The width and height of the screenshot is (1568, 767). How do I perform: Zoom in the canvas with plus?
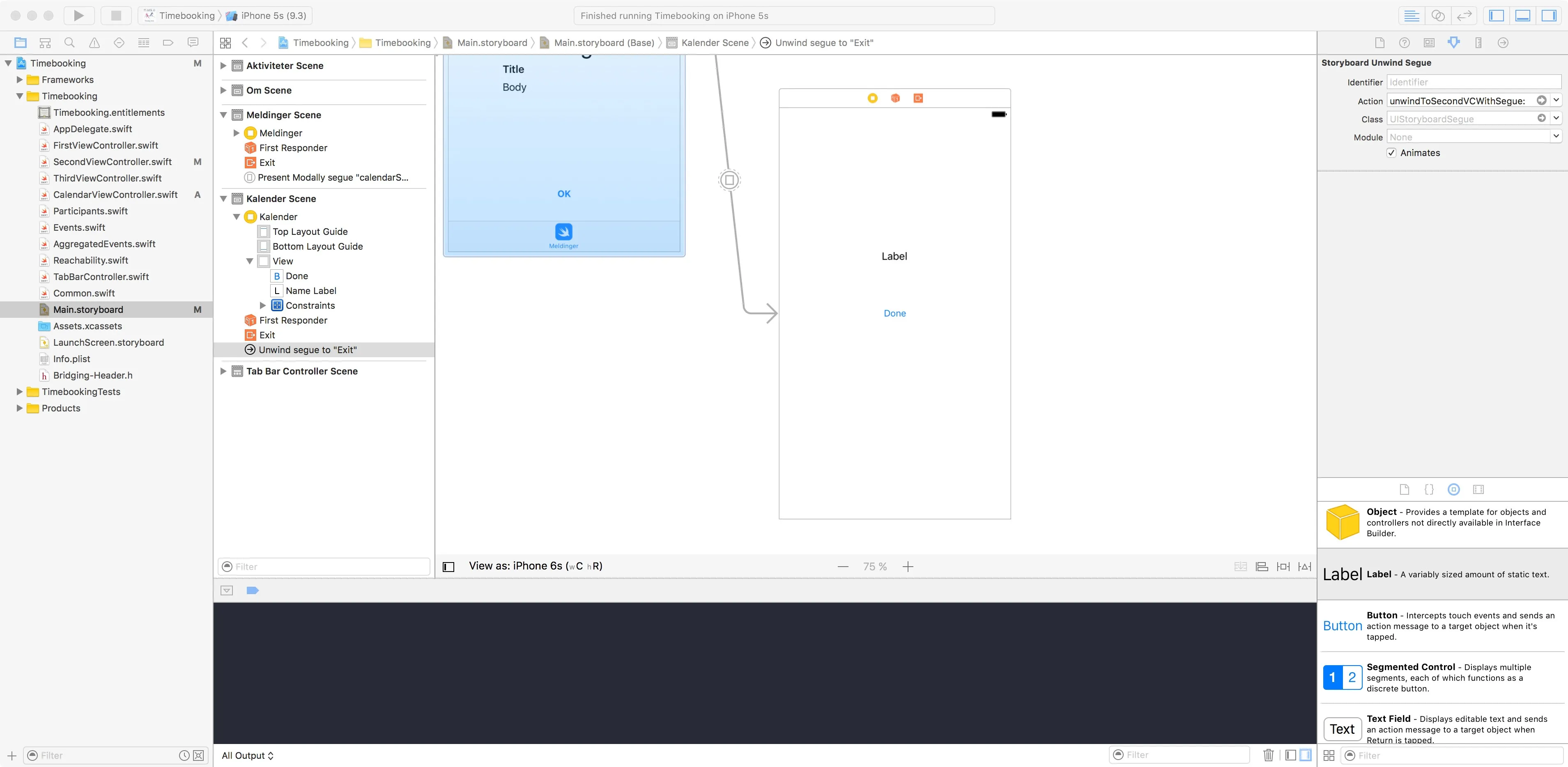(908, 567)
